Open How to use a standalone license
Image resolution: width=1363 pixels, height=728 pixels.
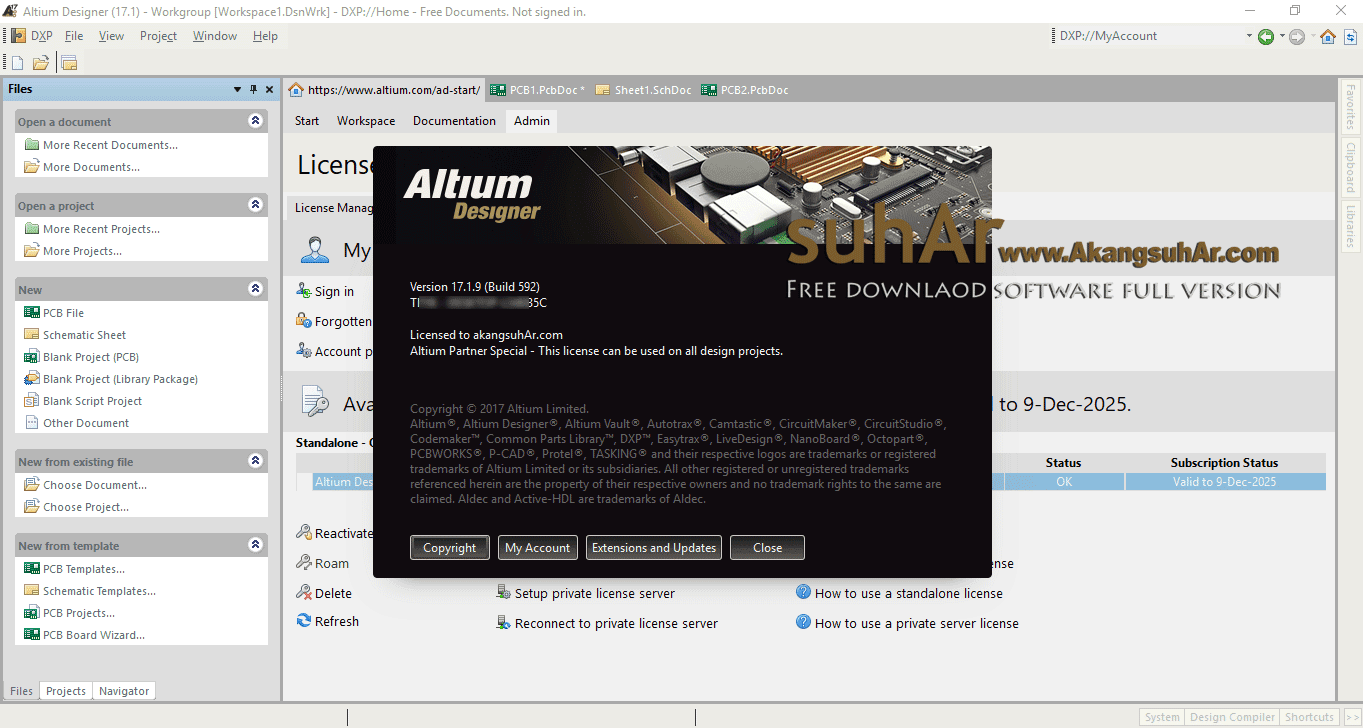900,593
